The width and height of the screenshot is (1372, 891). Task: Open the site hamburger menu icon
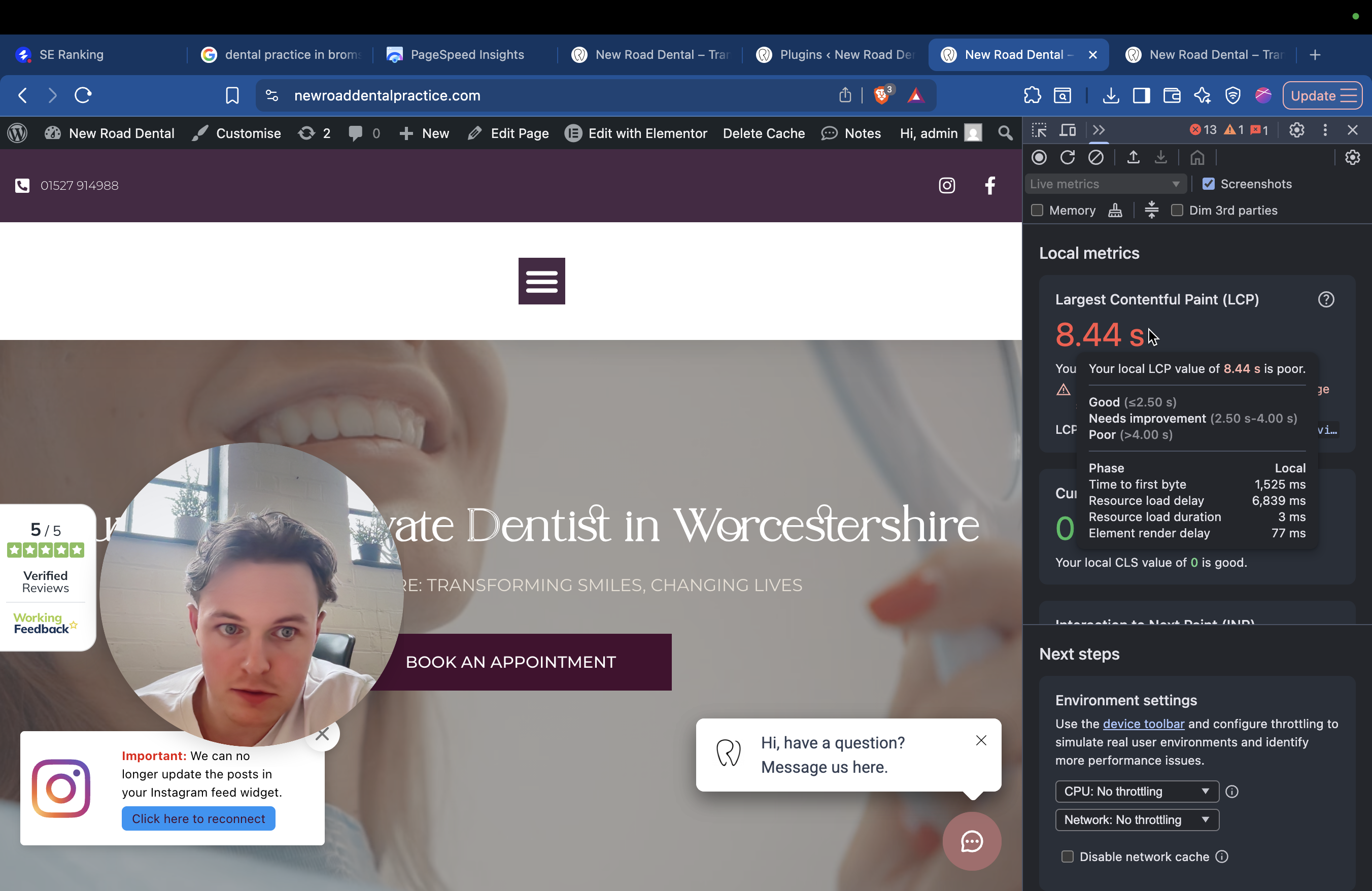click(x=541, y=281)
